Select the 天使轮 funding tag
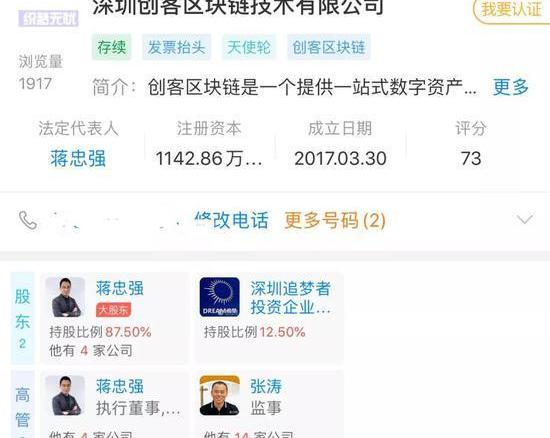Image resolution: width=550 pixels, height=438 pixels. (x=249, y=47)
